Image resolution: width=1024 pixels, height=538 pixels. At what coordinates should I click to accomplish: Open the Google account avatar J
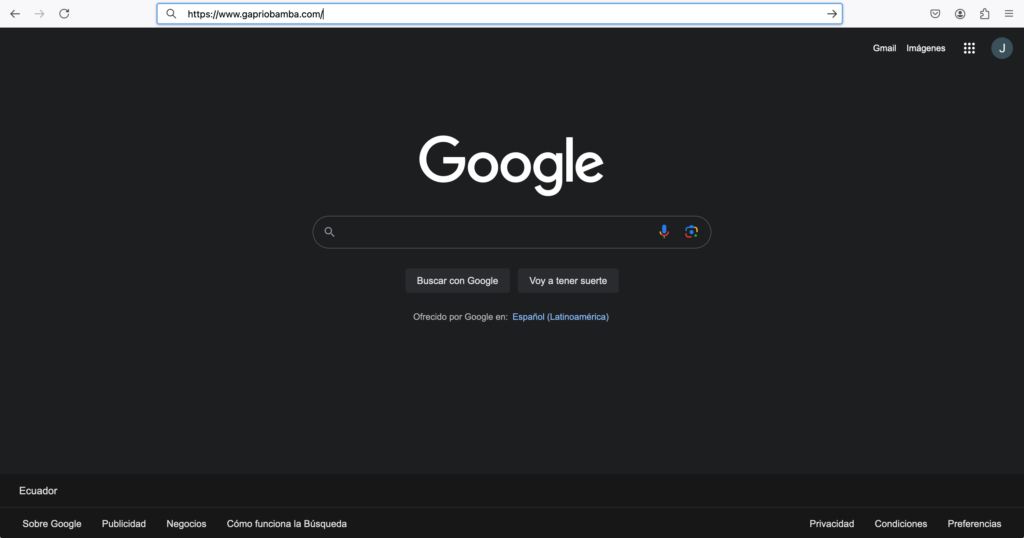click(1001, 48)
